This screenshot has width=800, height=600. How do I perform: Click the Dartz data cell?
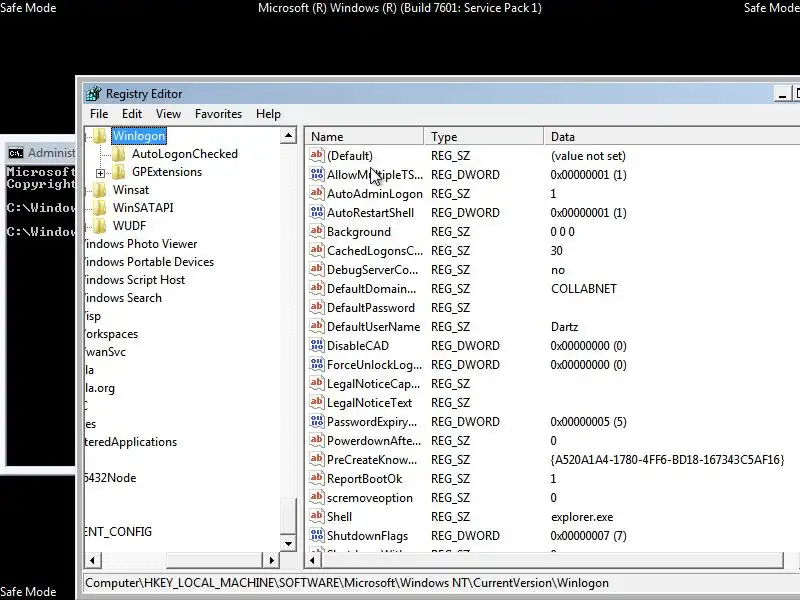[x=564, y=327]
